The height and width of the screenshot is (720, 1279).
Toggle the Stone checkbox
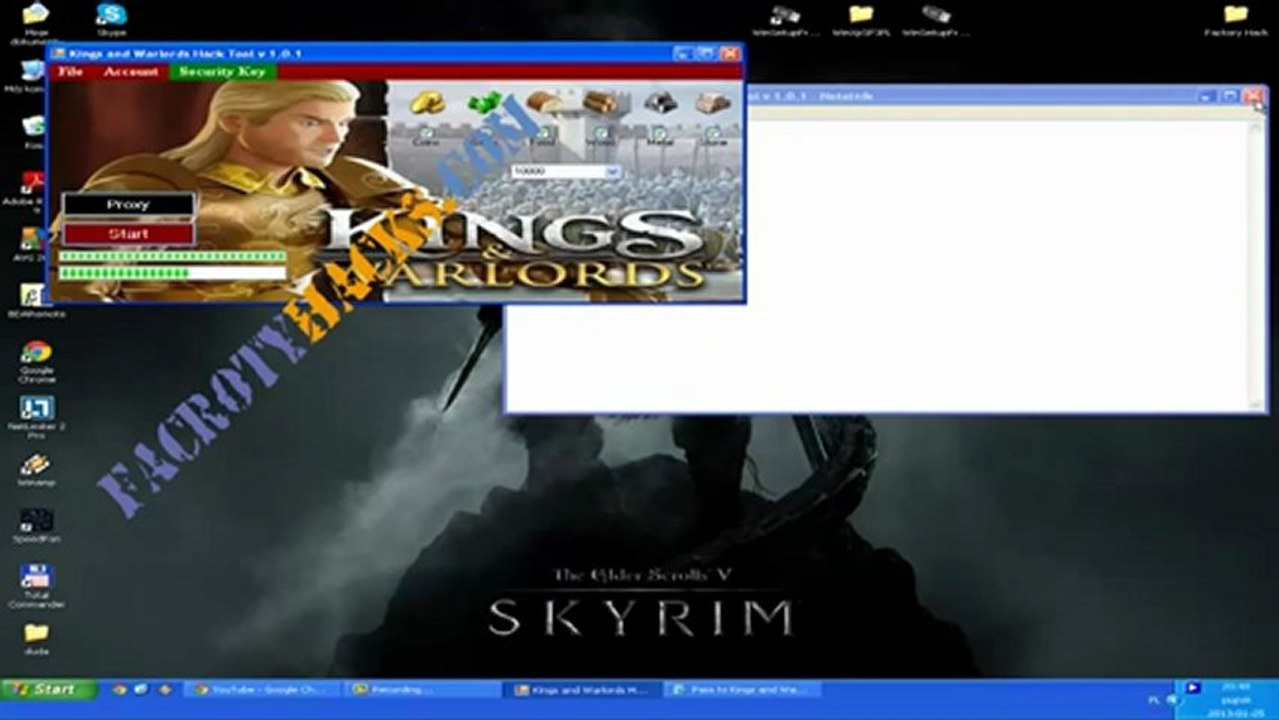pos(713,132)
